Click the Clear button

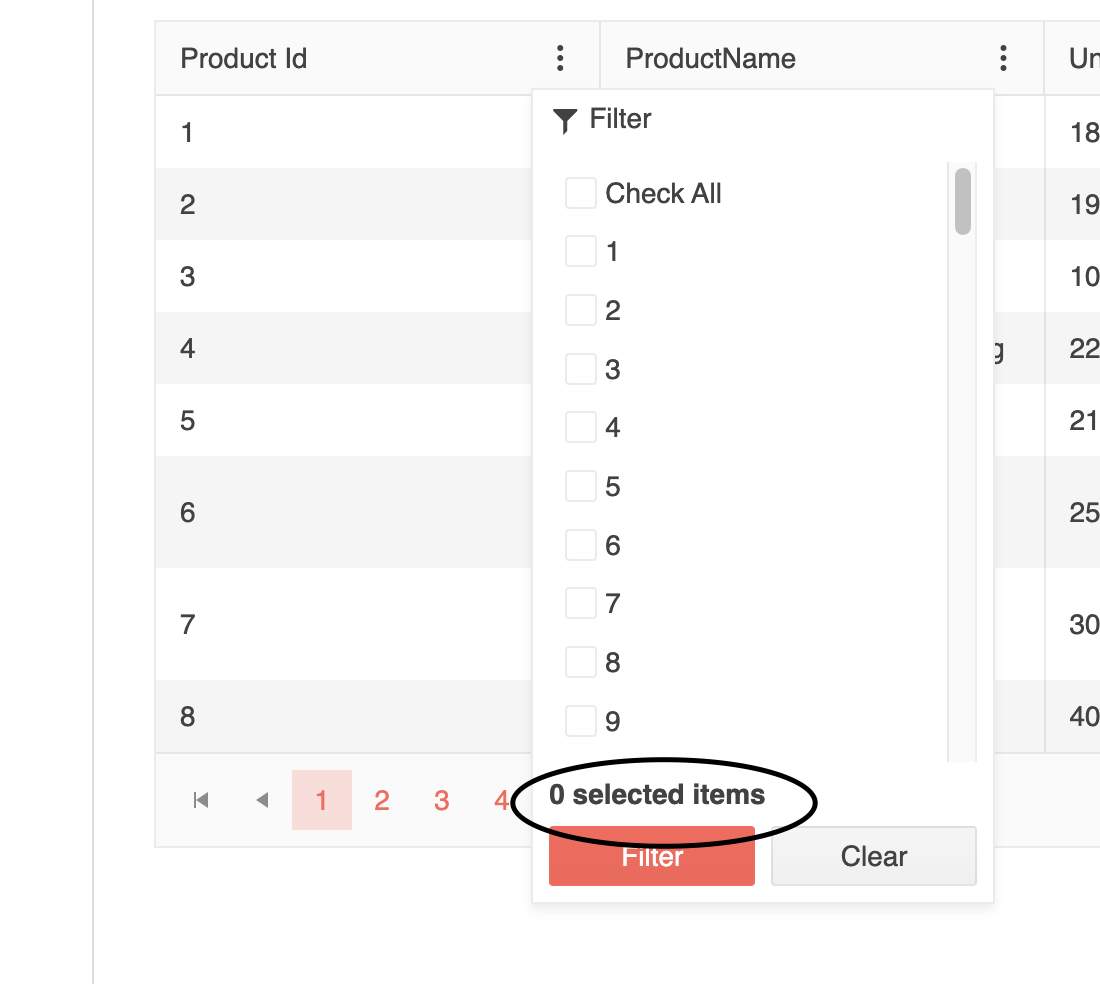point(872,856)
